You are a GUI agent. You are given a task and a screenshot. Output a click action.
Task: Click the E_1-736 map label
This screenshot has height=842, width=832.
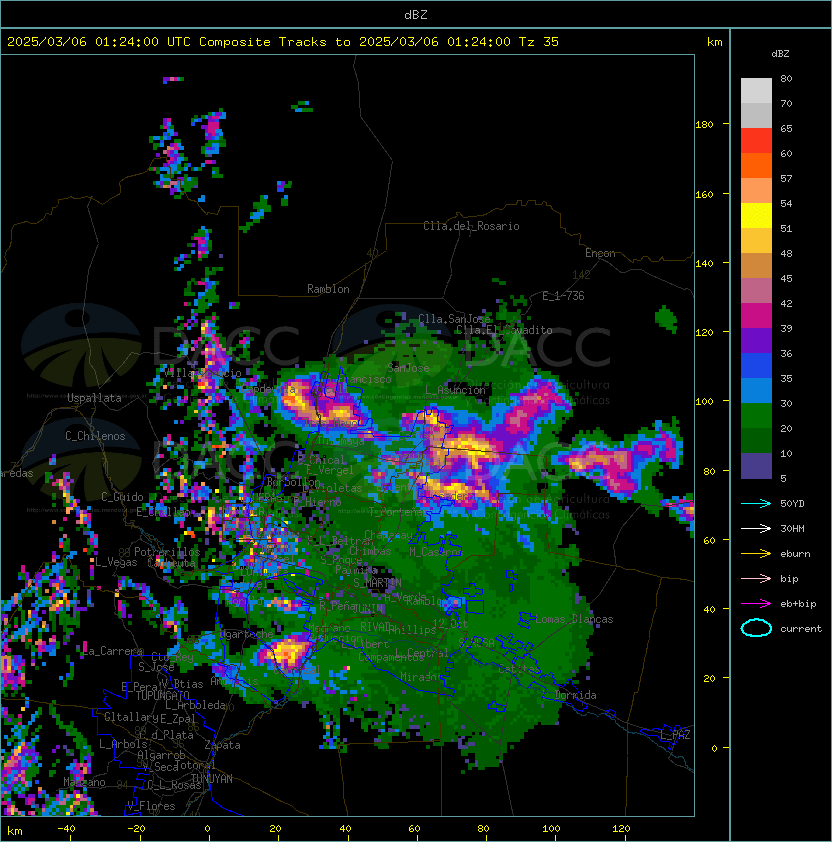click(563, 296)
